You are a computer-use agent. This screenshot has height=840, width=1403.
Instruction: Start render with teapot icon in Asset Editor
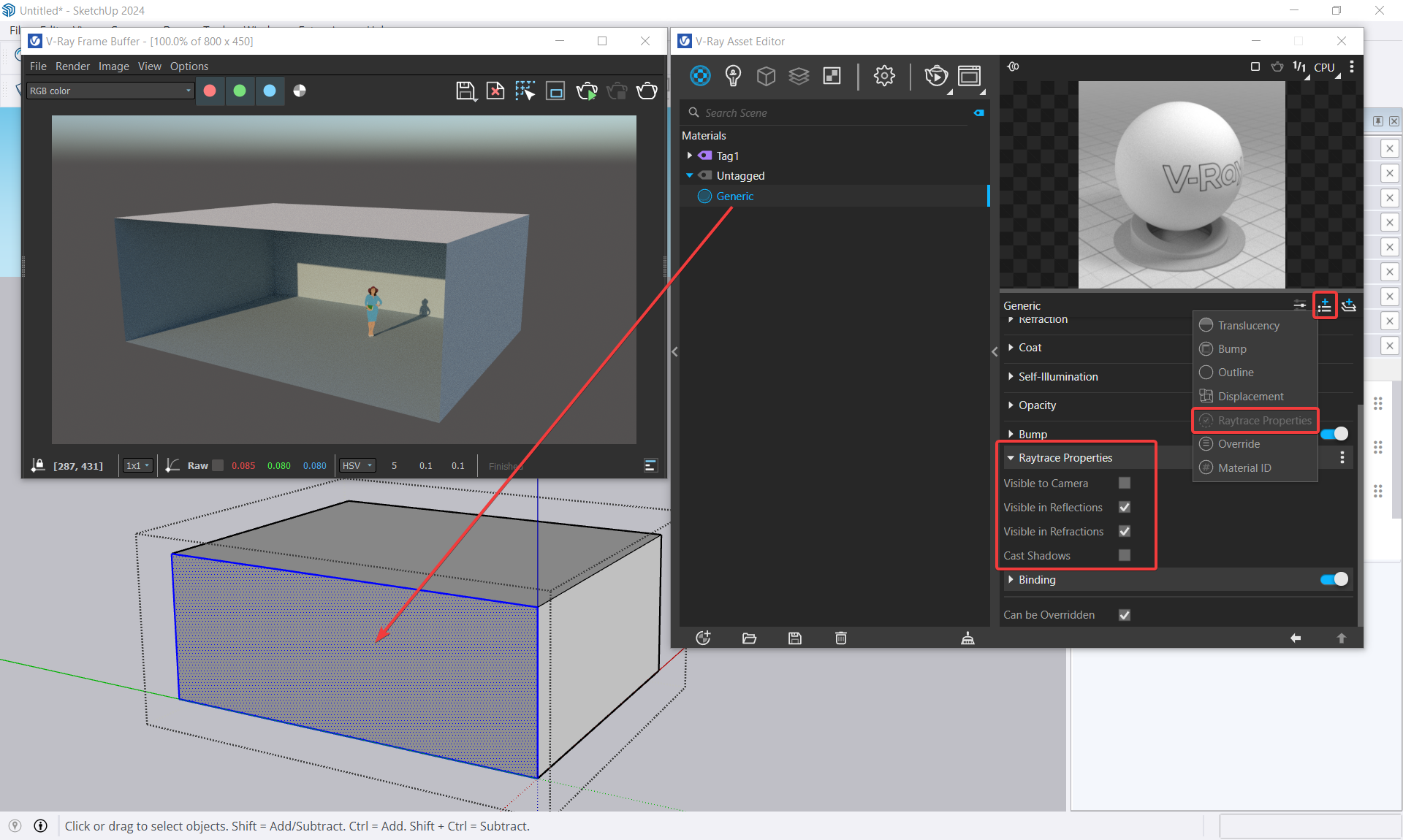point(936,75)
